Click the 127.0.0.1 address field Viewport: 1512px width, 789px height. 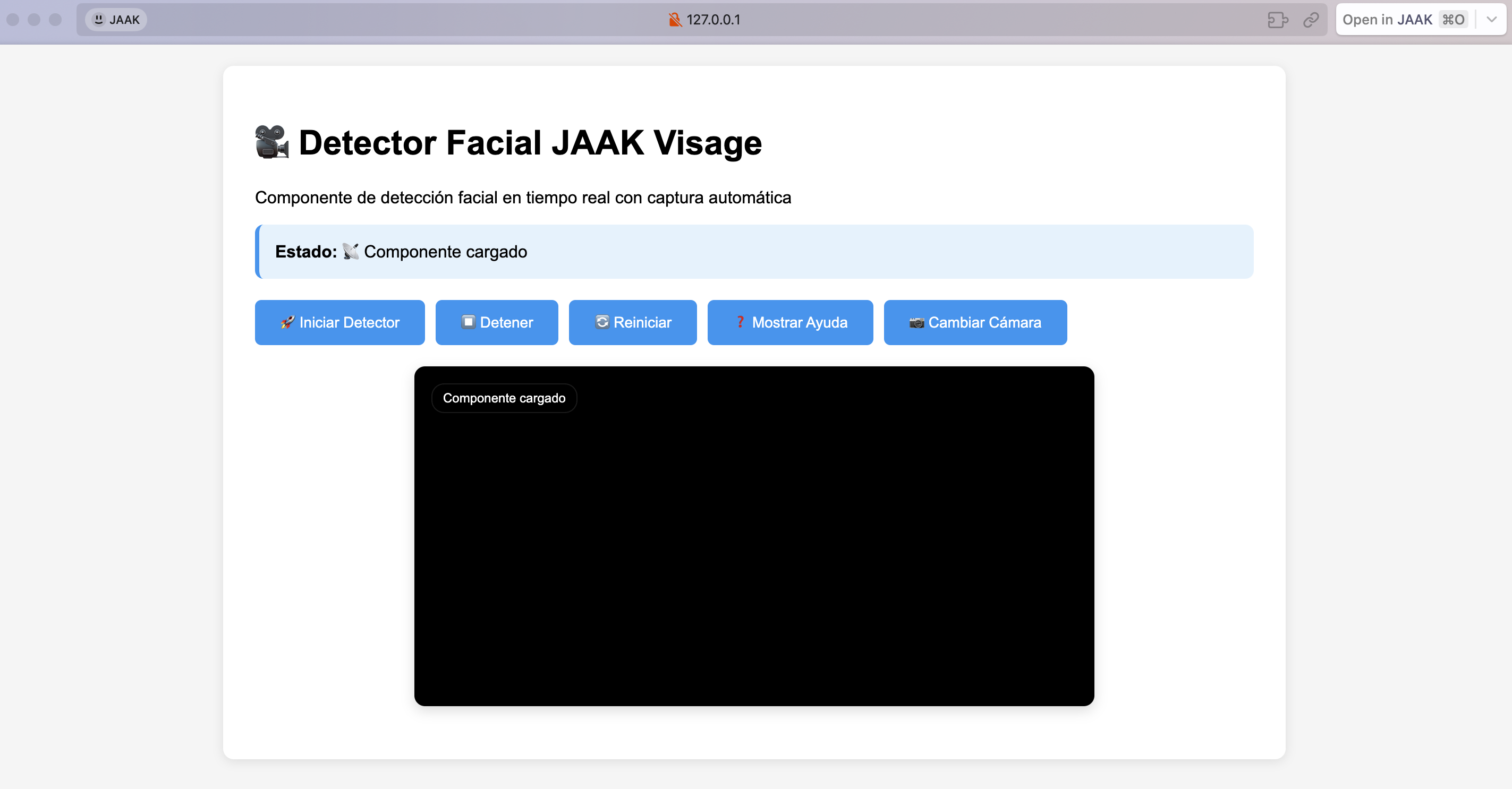[x=712, y=20]
